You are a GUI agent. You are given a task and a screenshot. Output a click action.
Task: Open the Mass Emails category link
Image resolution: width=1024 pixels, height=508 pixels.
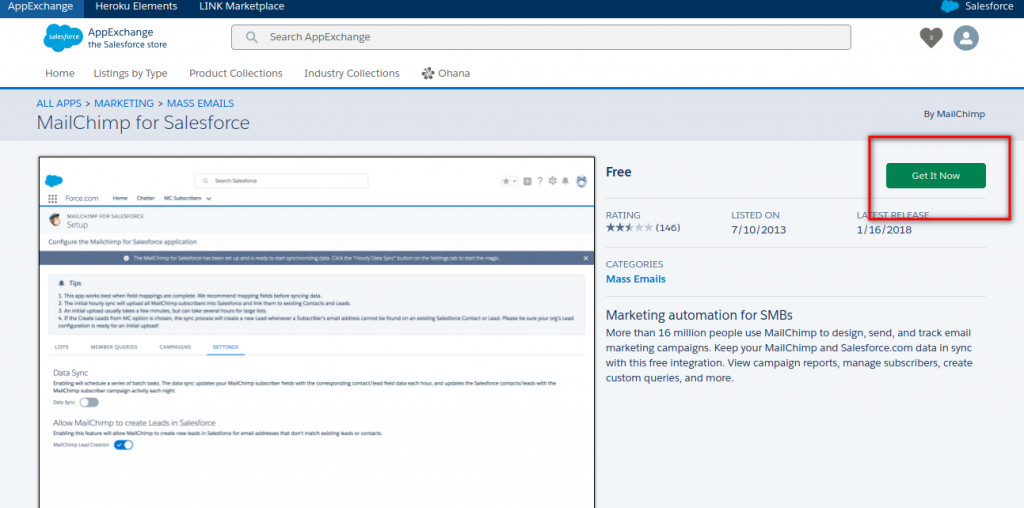(635, 279)
